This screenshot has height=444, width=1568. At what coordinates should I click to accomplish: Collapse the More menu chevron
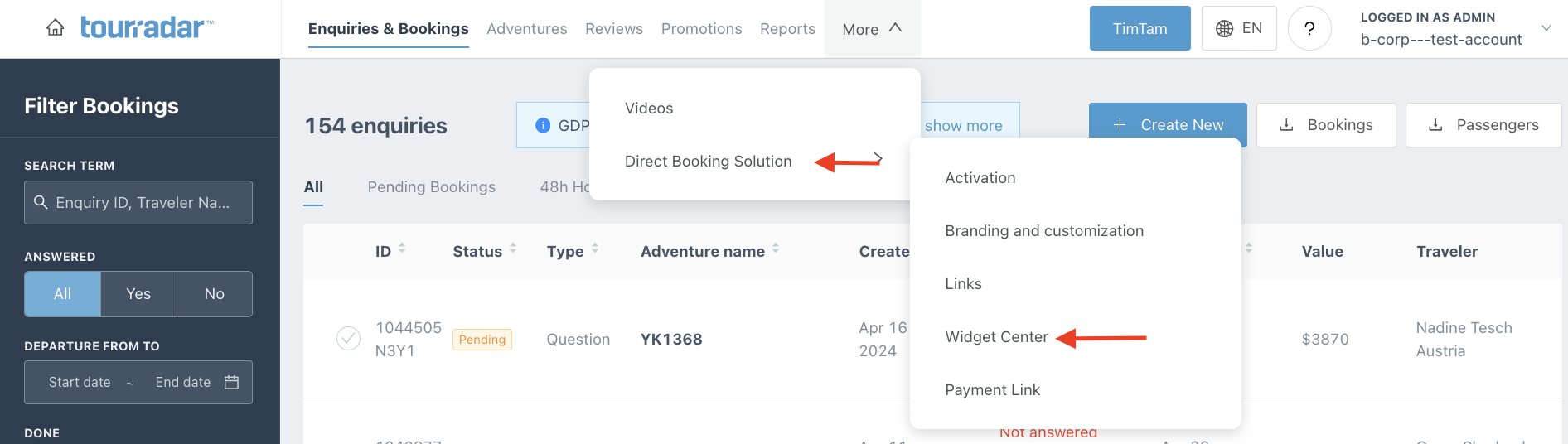tap(895, 27)
